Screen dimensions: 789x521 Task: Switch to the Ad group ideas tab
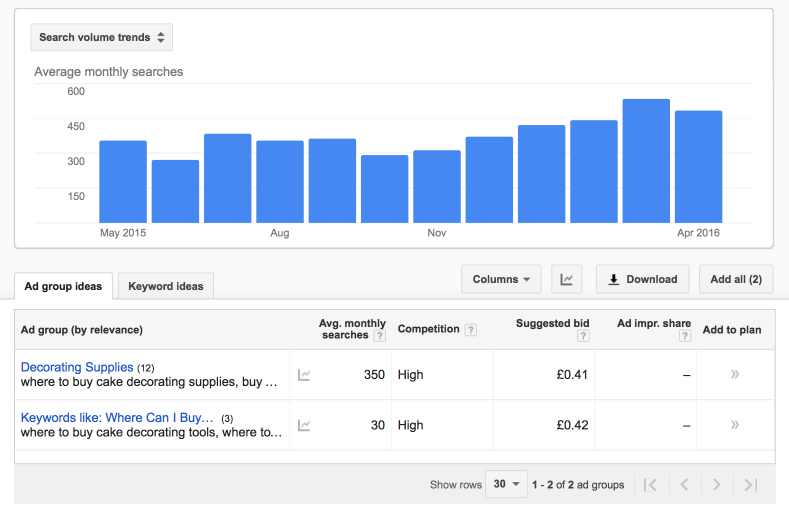[x=63, y=286]
